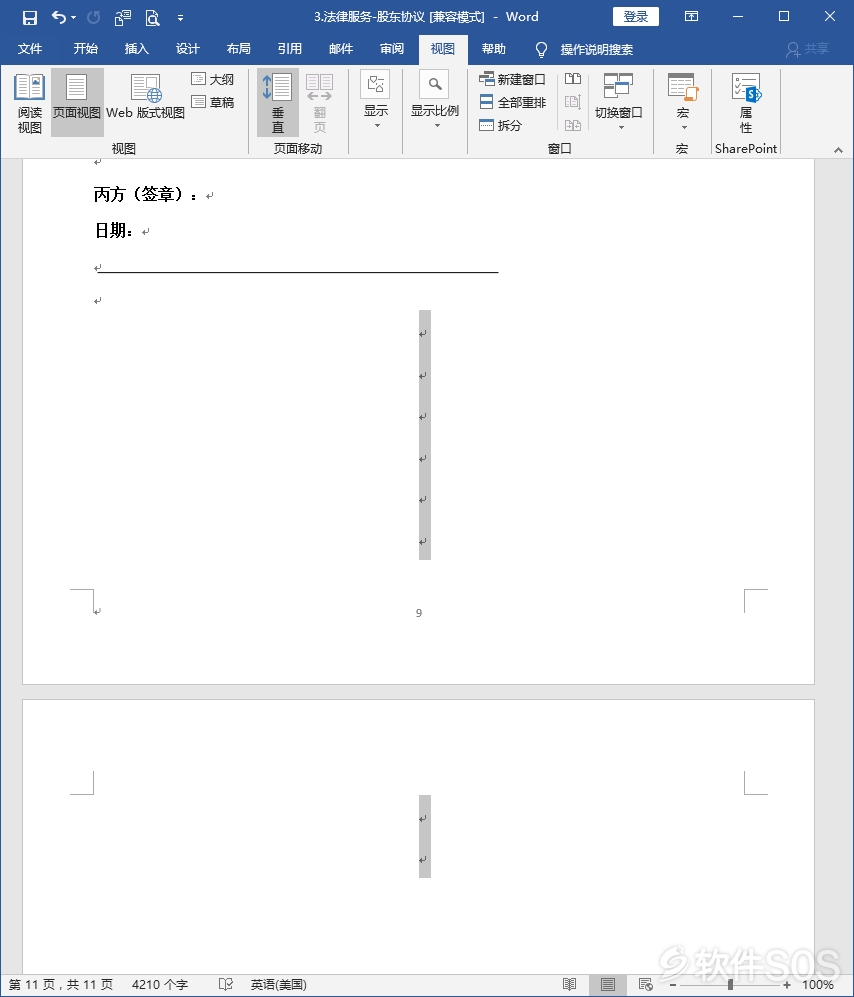854x997 pixels.
Task: Expand the 宏 macros dropdown arrow
Action: click(x=684, y=127)
